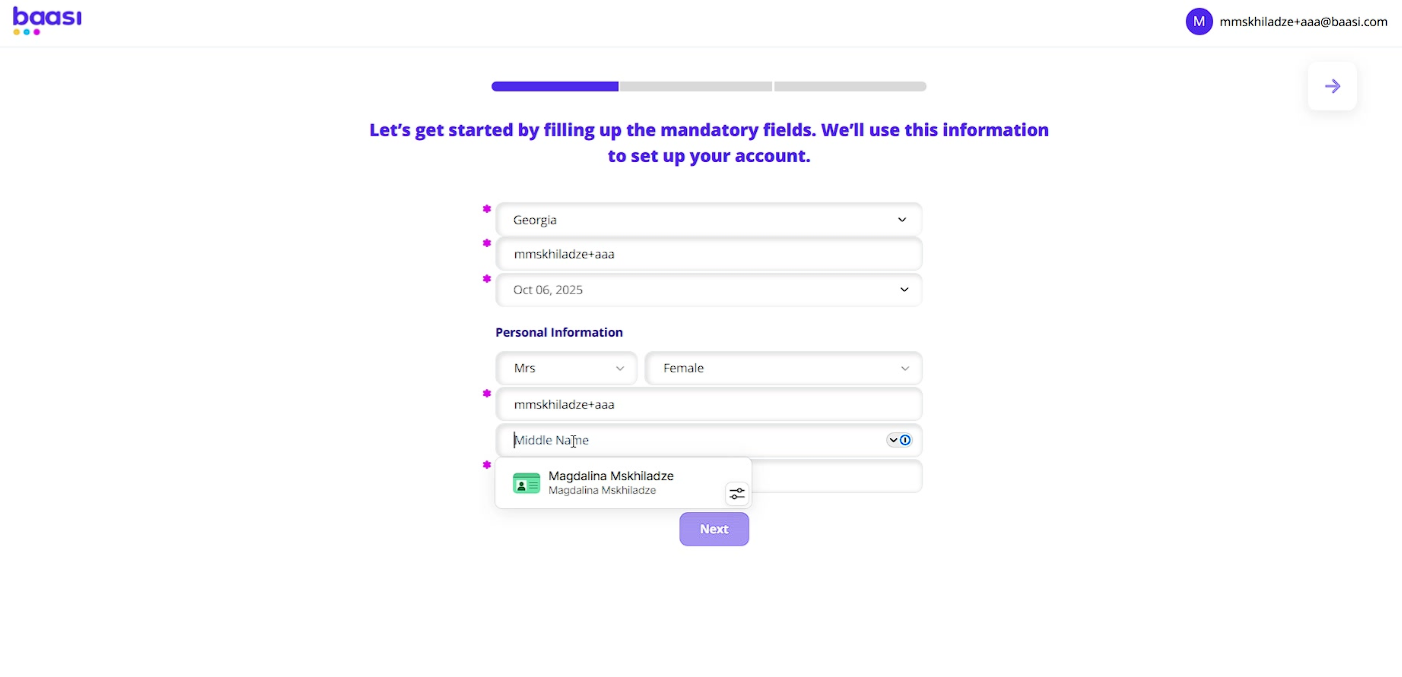This screenshot has height=677, width=1402.
Task: Click the text field directly below Mrs dropdown
Action: coord(708,405)
